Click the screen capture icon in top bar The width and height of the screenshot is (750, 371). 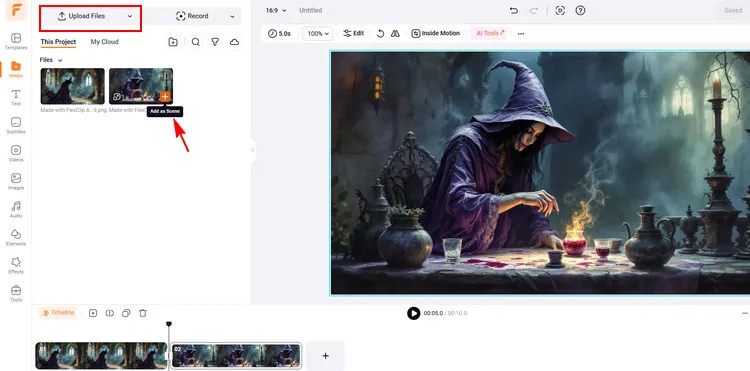pyautogui.click(x=560, y=11)
